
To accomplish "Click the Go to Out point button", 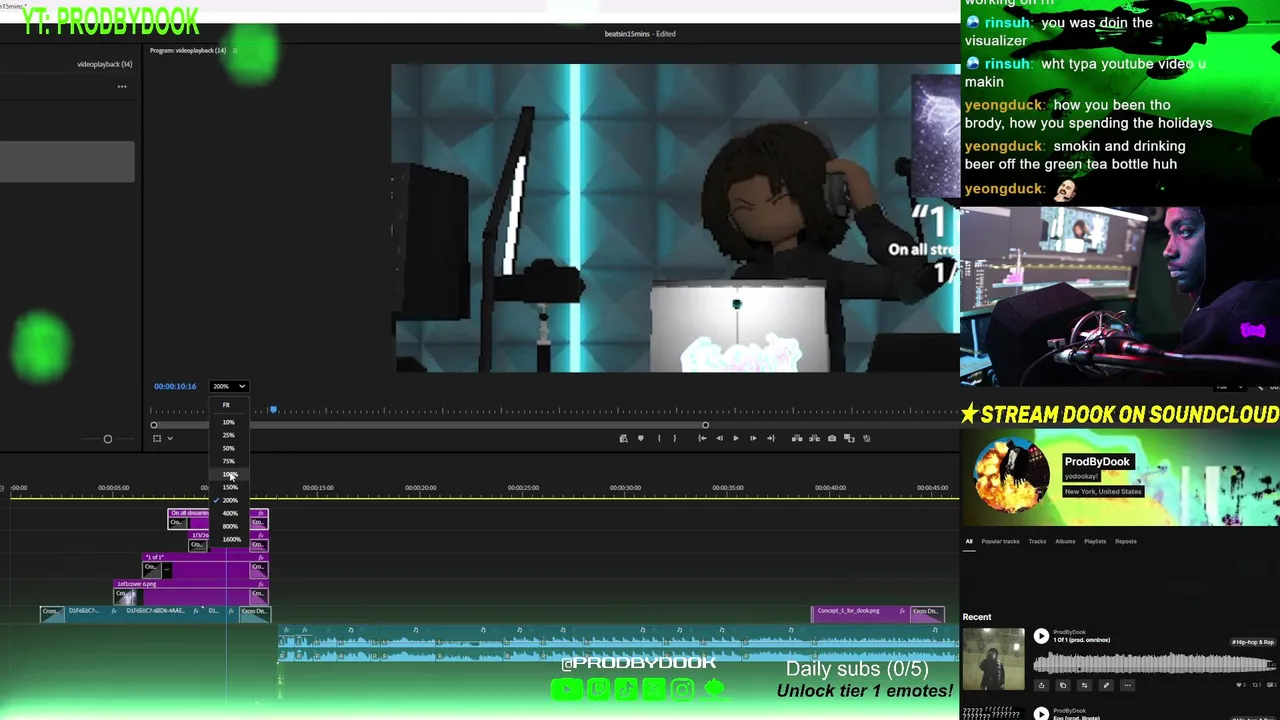I will pyautogui.click(x=771, y=438).
